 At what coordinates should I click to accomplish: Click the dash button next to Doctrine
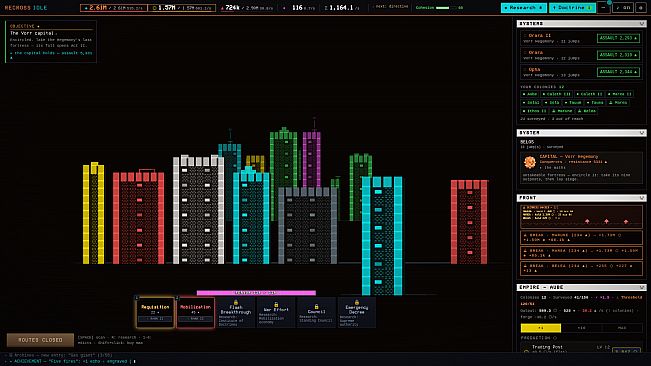point(604,7)
